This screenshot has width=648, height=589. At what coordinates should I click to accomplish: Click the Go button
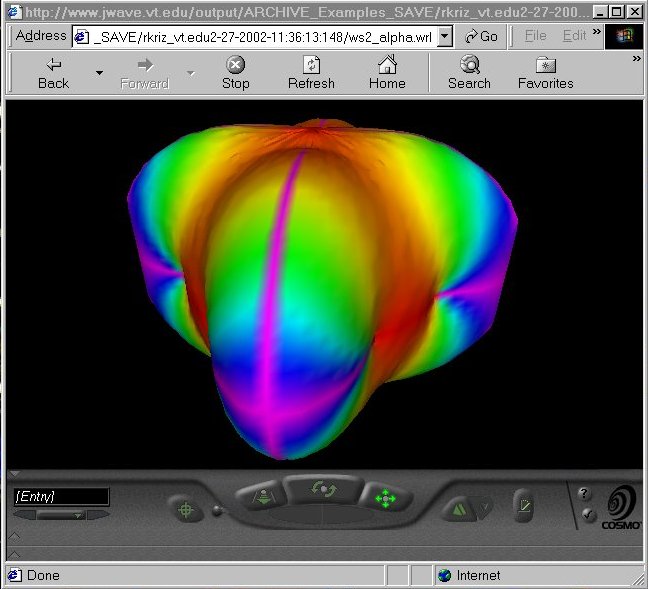click(x=481, y=36)
